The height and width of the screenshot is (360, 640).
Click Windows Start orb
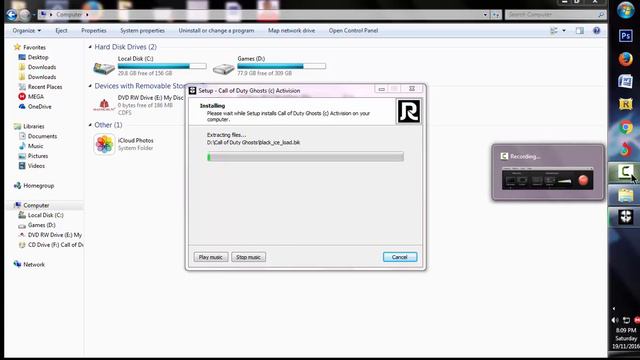pos(625,10)
